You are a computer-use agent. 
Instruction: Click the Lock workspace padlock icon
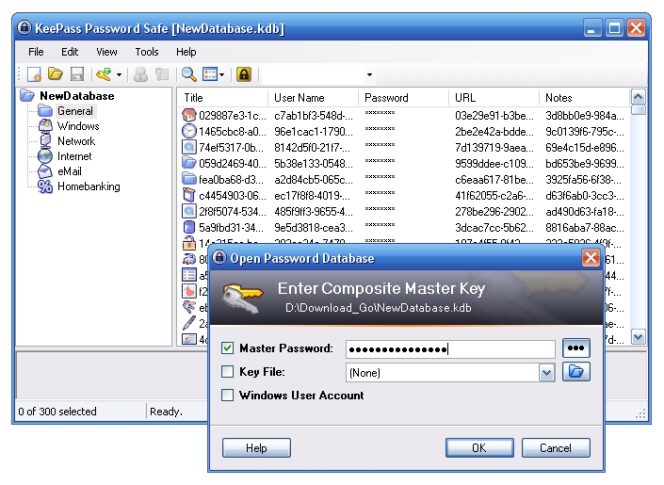coord(244,75)
